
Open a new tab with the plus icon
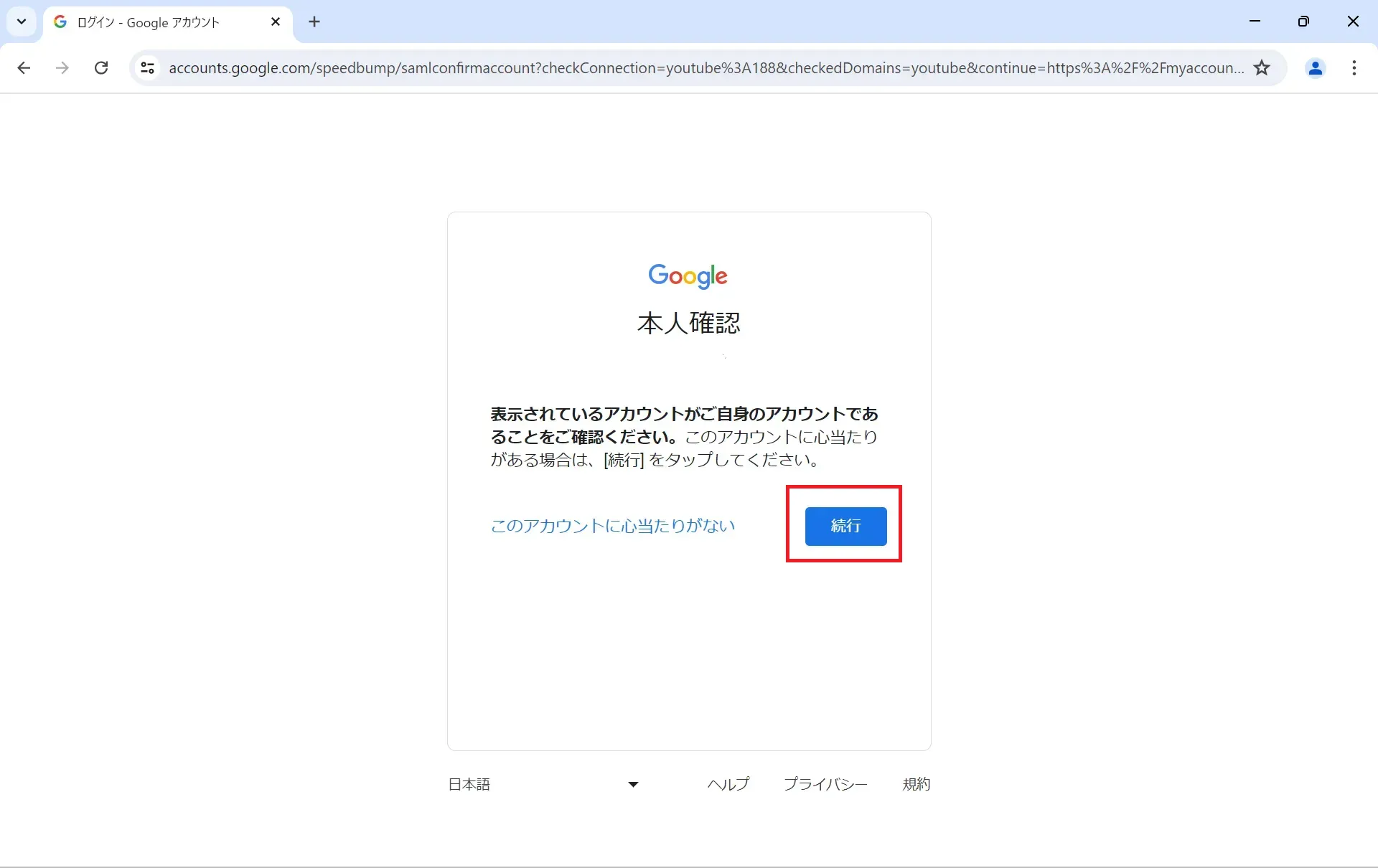(314, 22)
